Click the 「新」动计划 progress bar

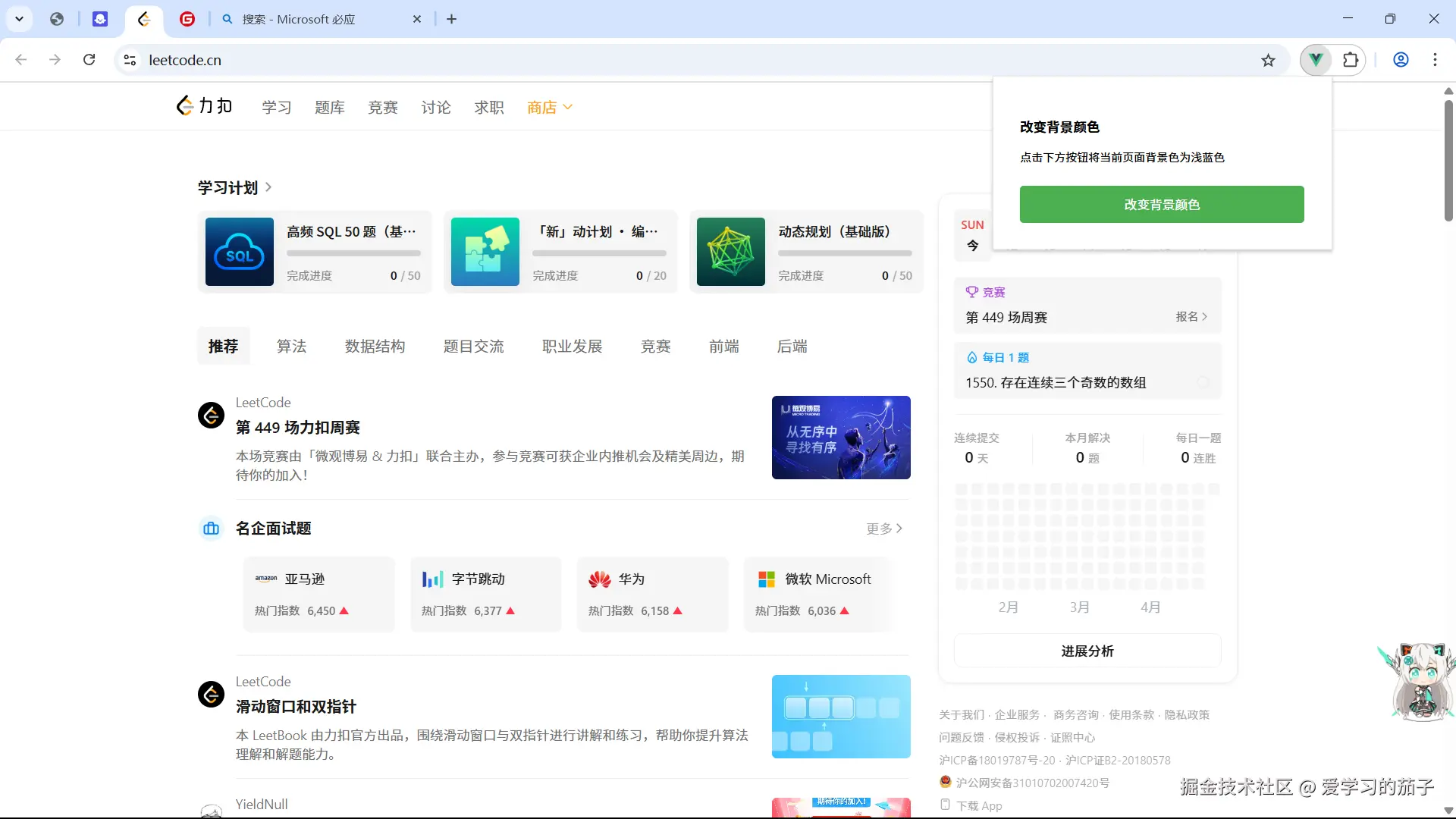click(x=599, y=253)
